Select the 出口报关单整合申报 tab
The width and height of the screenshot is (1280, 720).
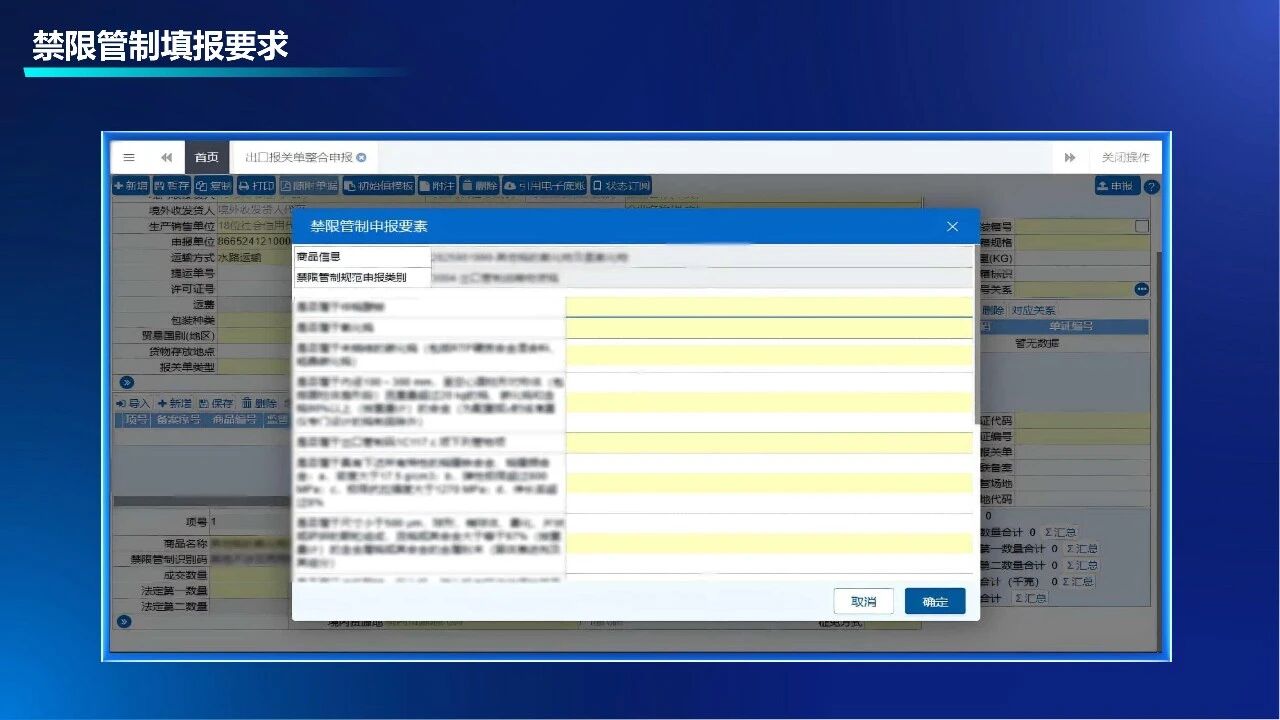coord(299,157)
